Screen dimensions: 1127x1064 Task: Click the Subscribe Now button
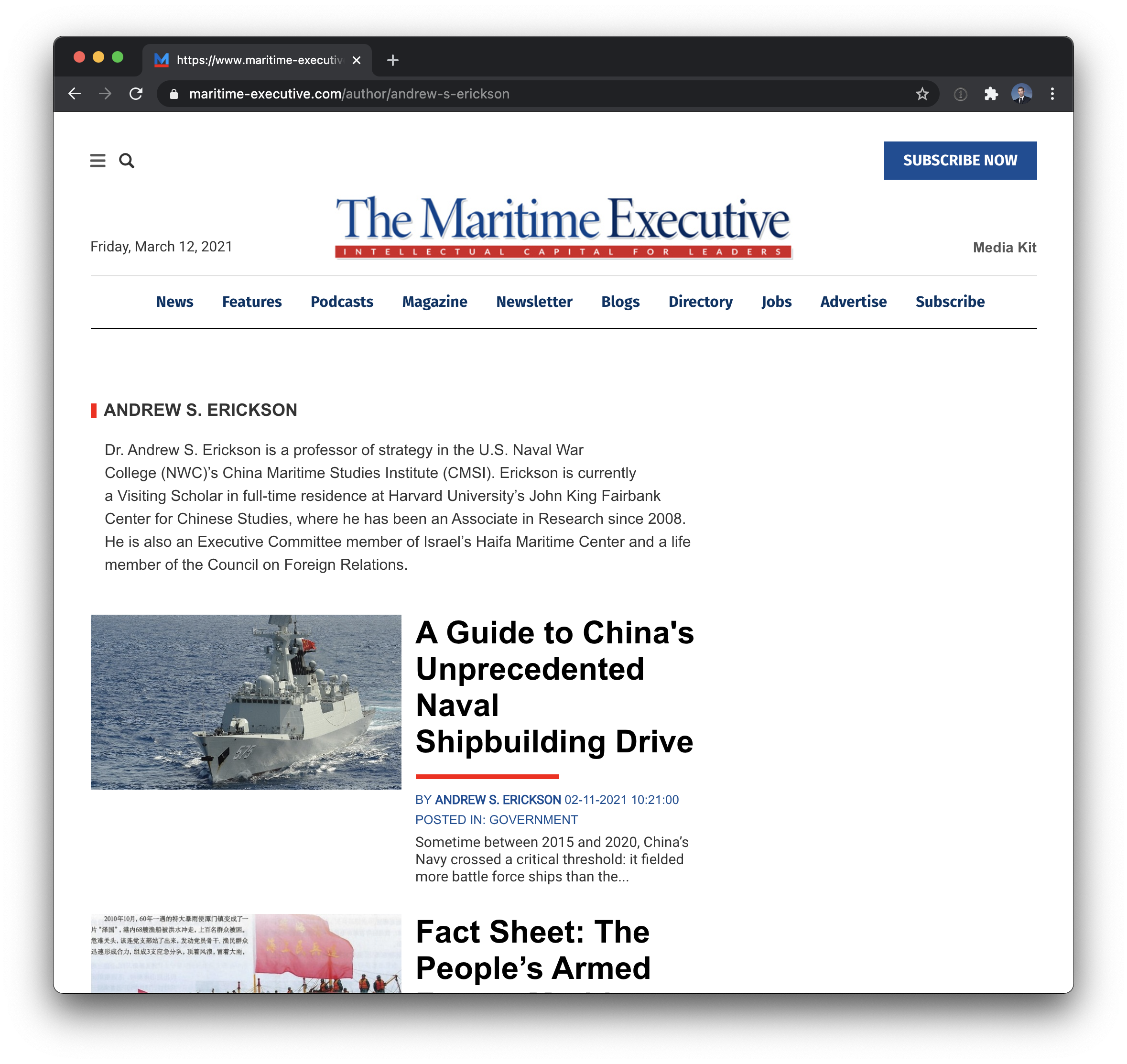960,161
